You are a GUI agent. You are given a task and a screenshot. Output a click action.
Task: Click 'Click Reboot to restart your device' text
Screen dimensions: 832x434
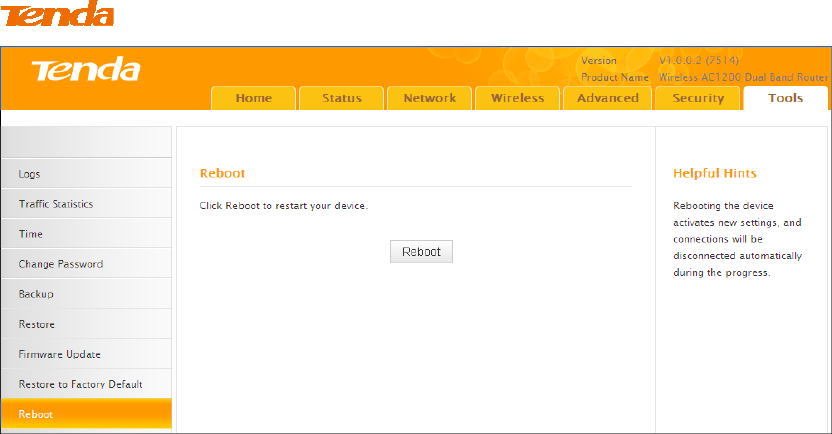click(x=283, y=206)
